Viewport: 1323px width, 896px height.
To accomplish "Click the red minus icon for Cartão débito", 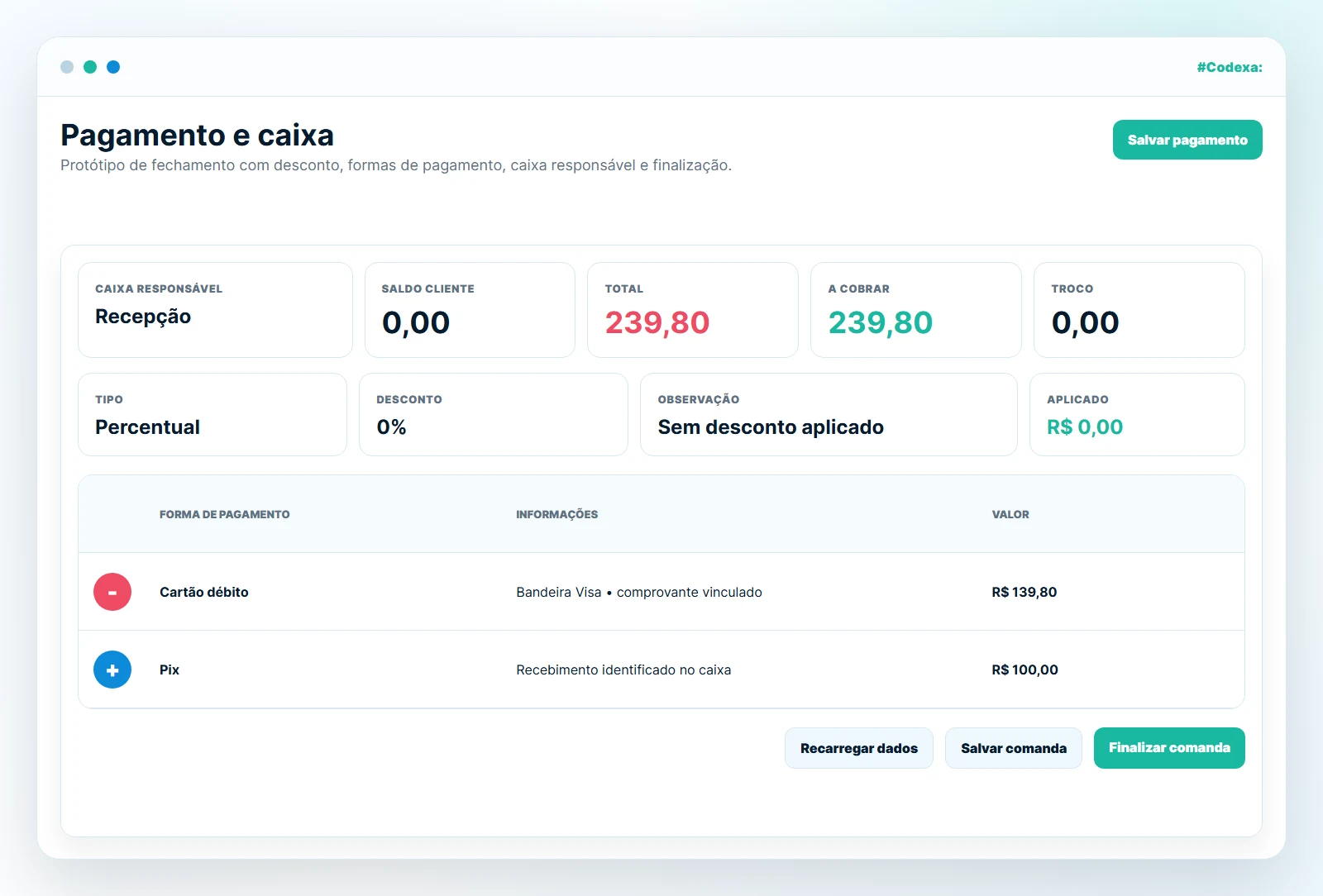I will [112, 592].
